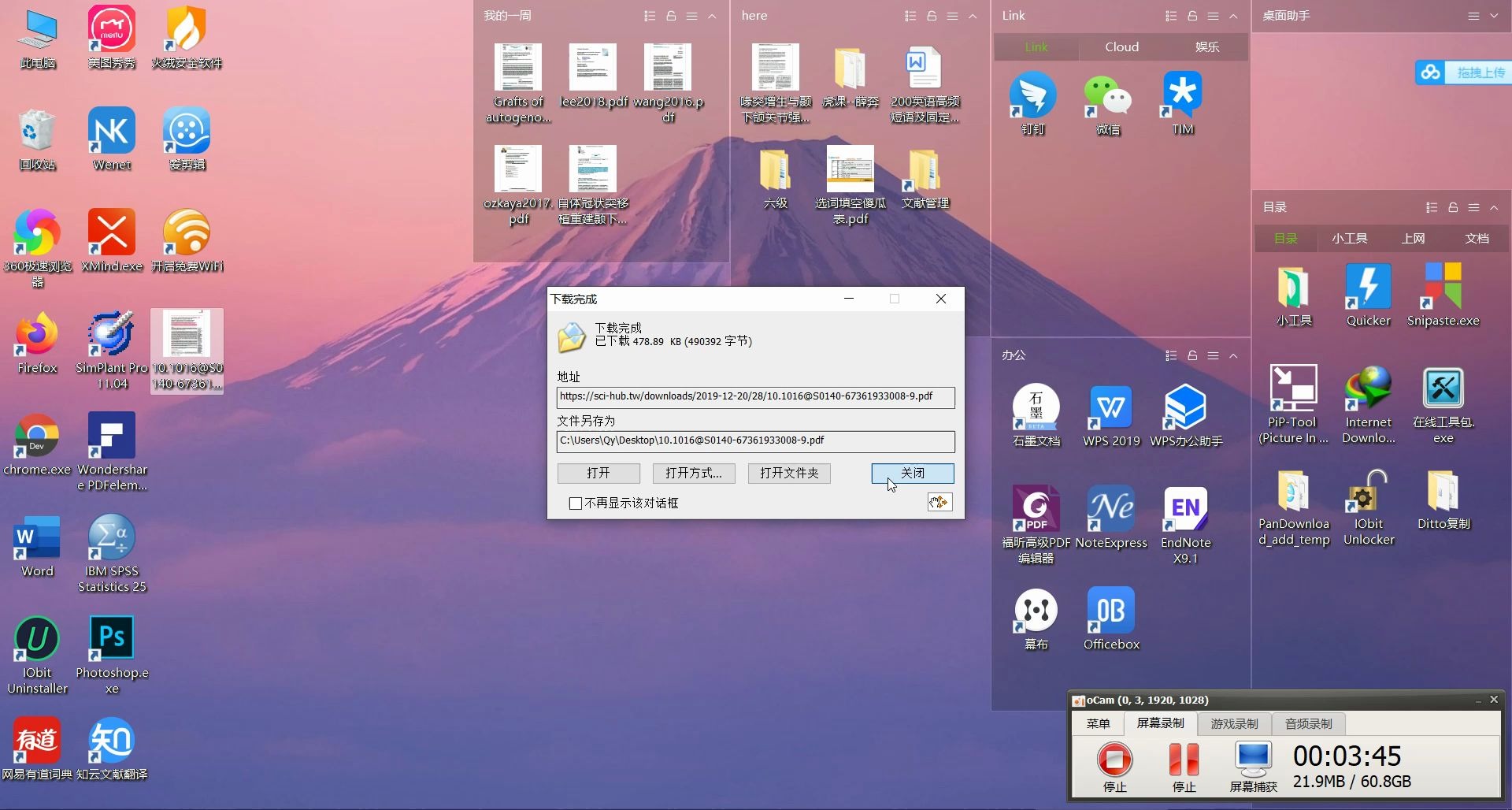Open the NoteExpress shortcut
The image size is (1512, 810).
tap(1111, 517)
